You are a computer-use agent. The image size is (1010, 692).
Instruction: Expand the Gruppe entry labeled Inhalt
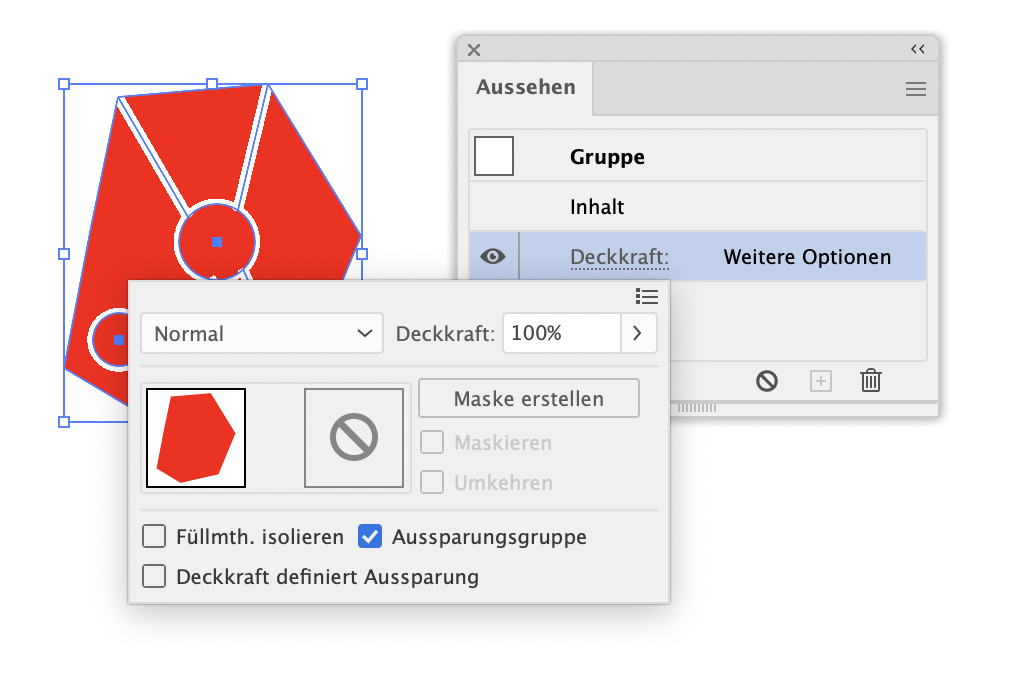pos(597,207)
